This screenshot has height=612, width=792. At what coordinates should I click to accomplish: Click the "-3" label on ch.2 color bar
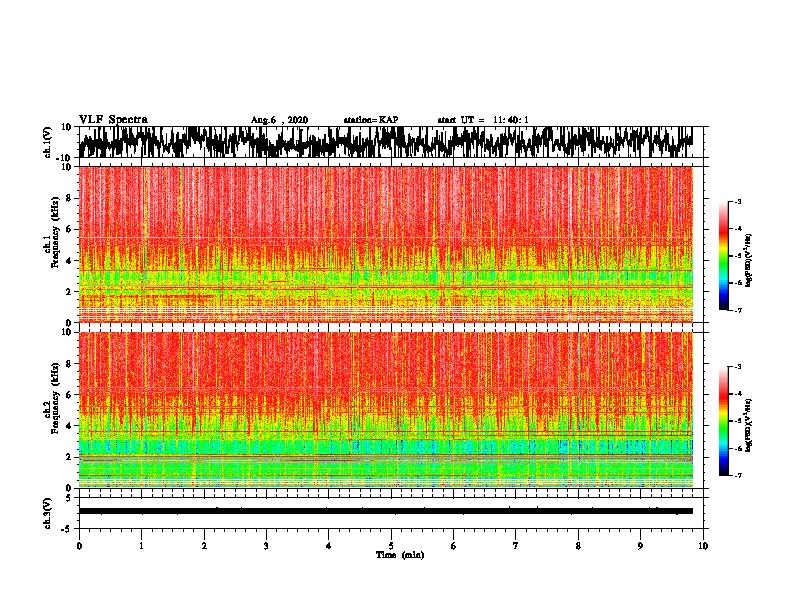737,367
